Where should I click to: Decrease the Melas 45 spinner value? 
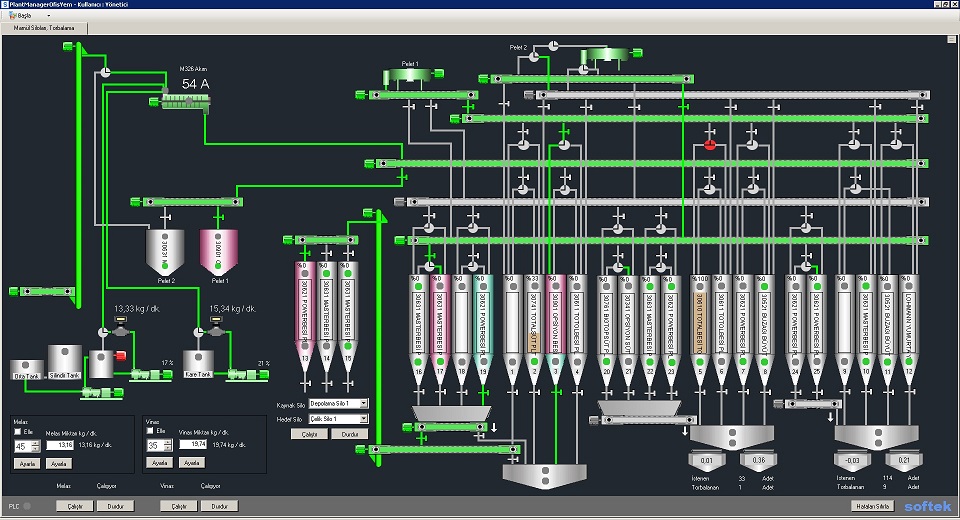[36, 450]
